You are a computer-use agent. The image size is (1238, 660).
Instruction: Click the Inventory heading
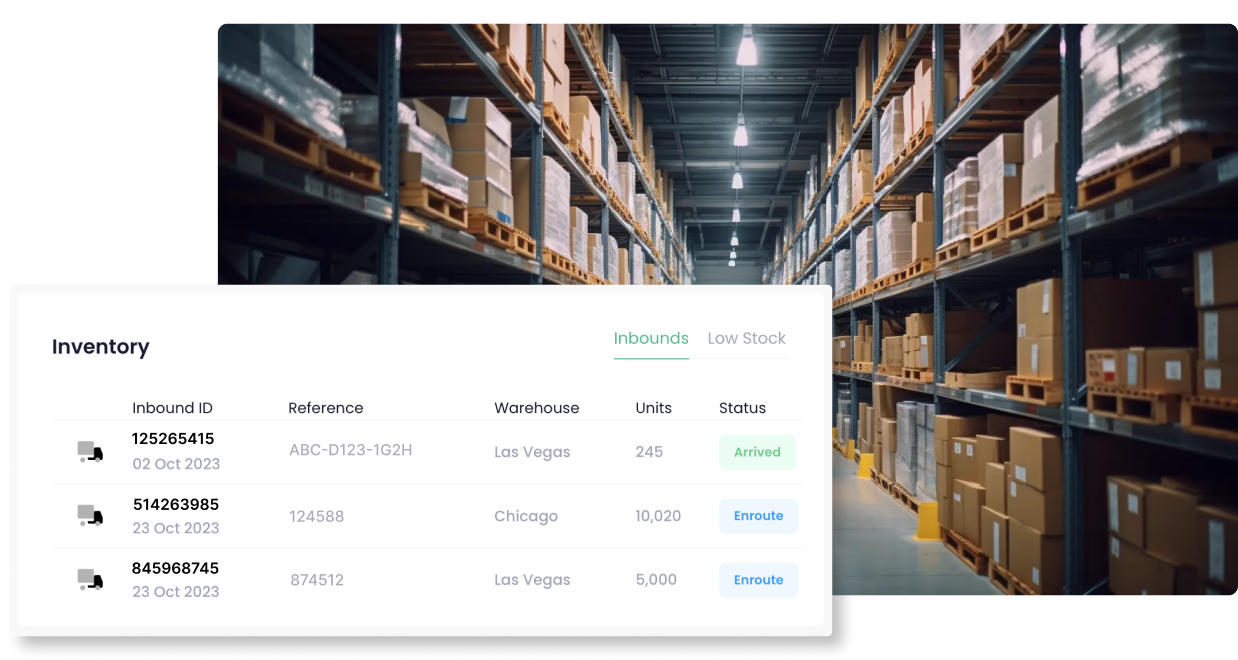[100, 347]
